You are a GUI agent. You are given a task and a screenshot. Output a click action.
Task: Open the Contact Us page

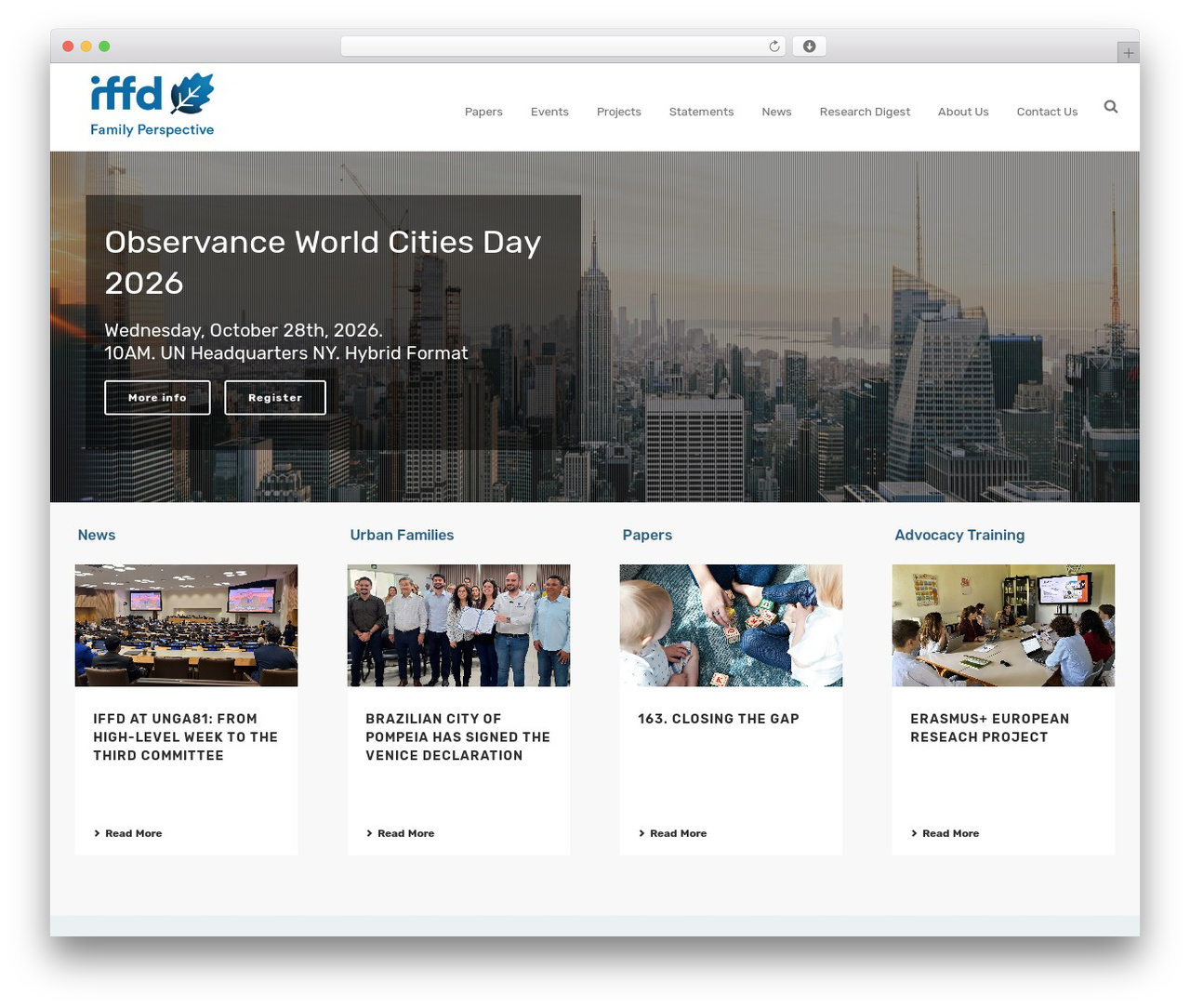tap(1047, 112)
